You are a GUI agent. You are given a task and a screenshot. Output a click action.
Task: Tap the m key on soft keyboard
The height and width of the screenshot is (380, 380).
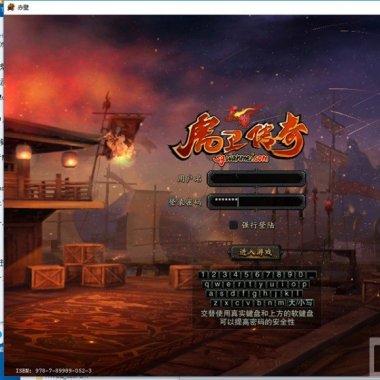281,303
